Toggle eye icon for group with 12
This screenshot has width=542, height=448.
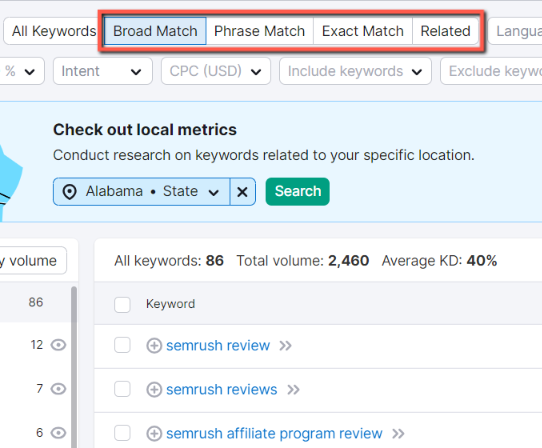tap(58, 345)
